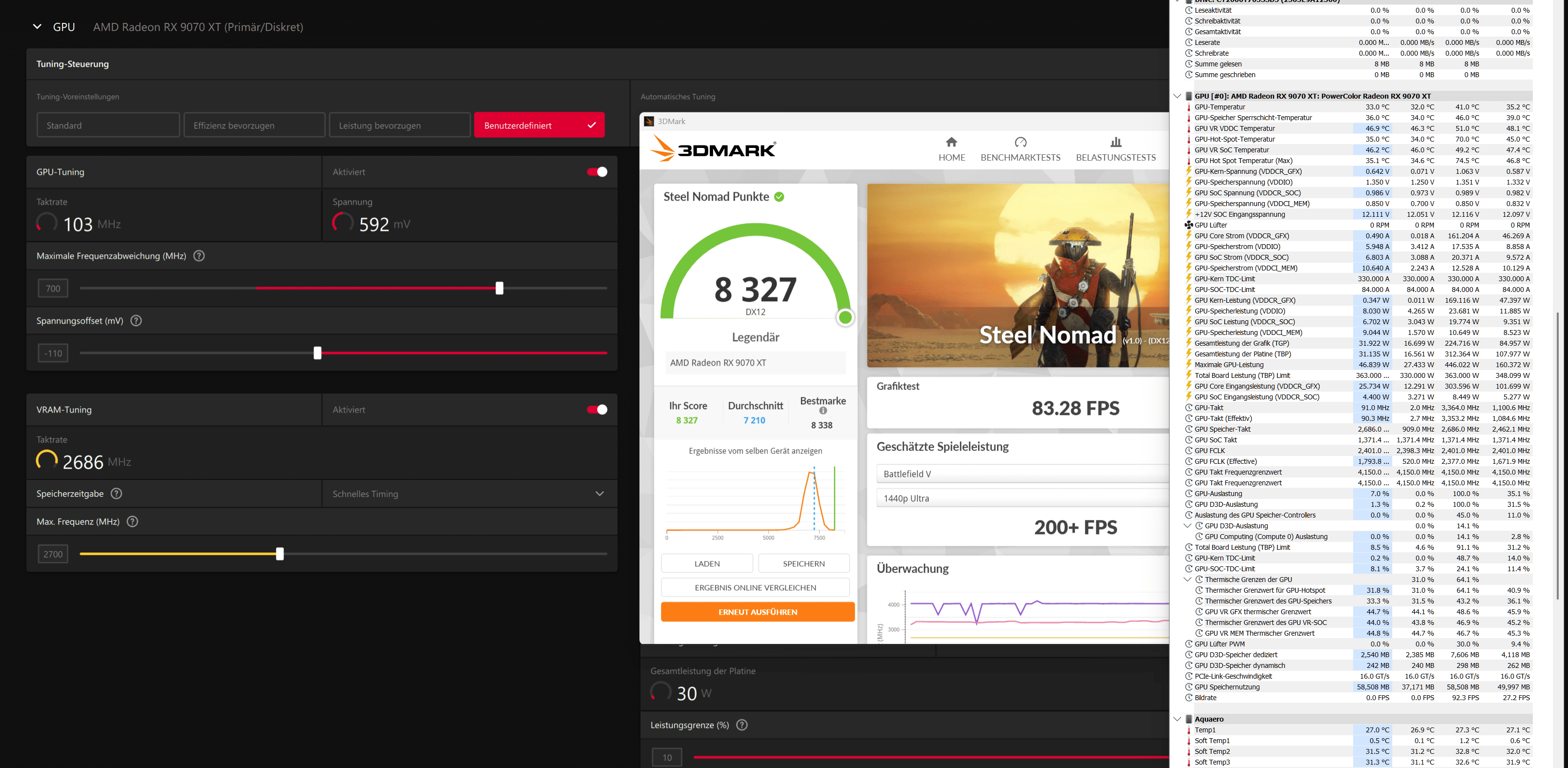Viewport: 1568px width, 768px height.
Task: Click lightning icon beside +12V SOC Eingangsspannung
Action: tap(1189, 214)
